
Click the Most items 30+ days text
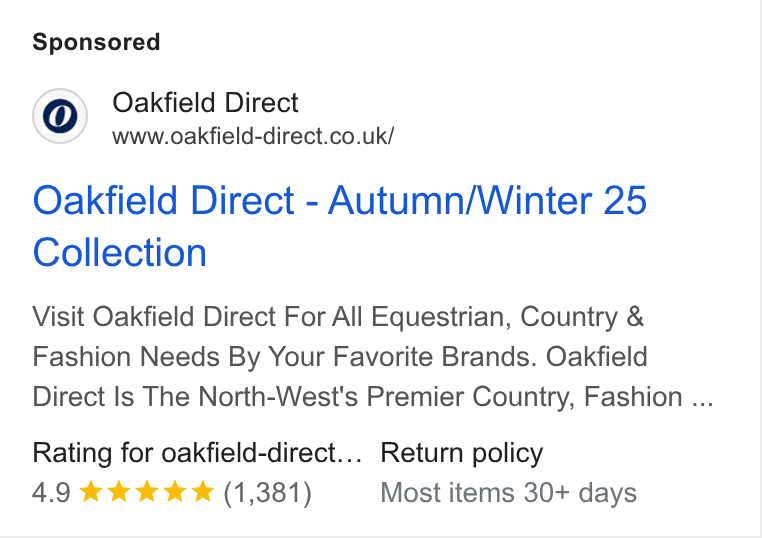[508, 493]
